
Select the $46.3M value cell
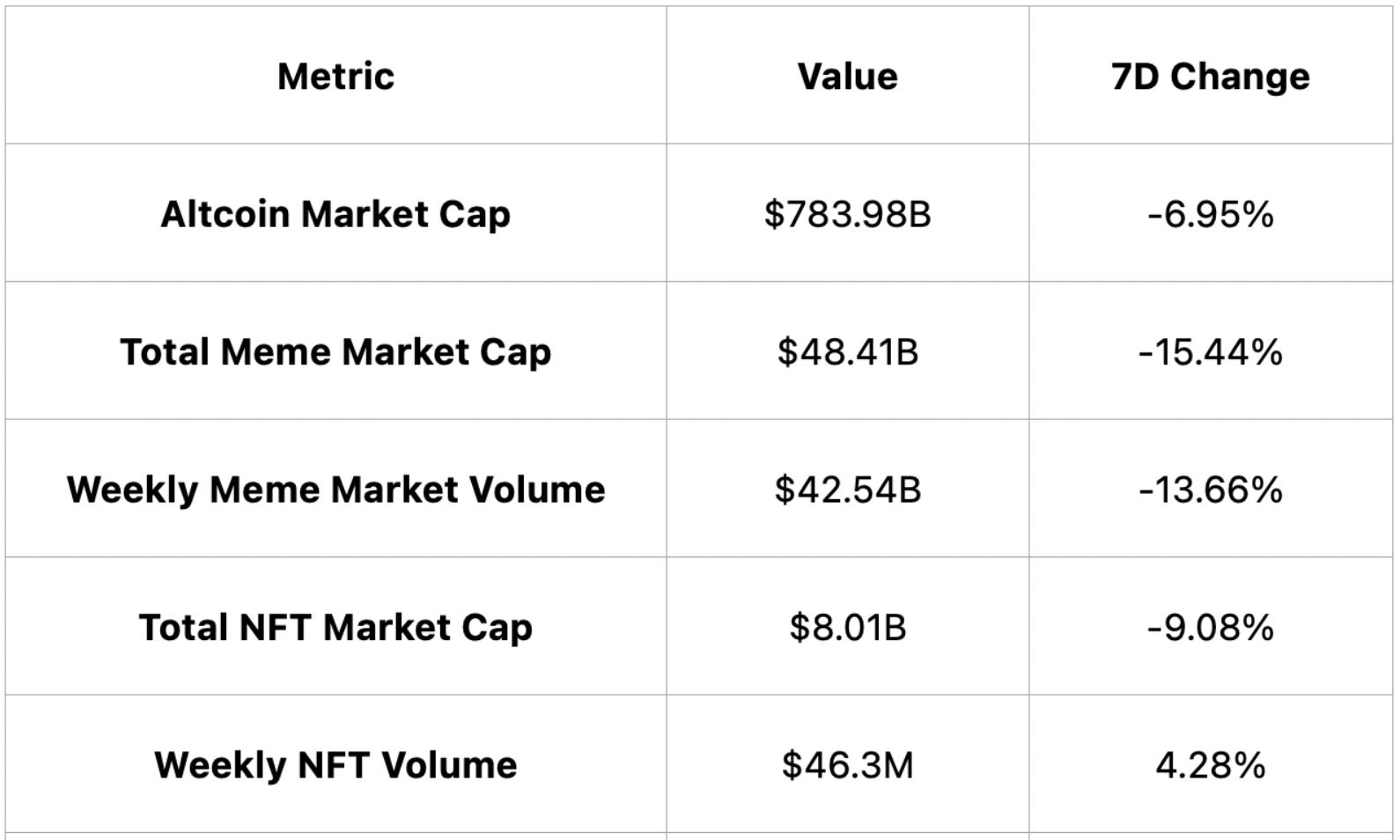click(x=847, y=764)
